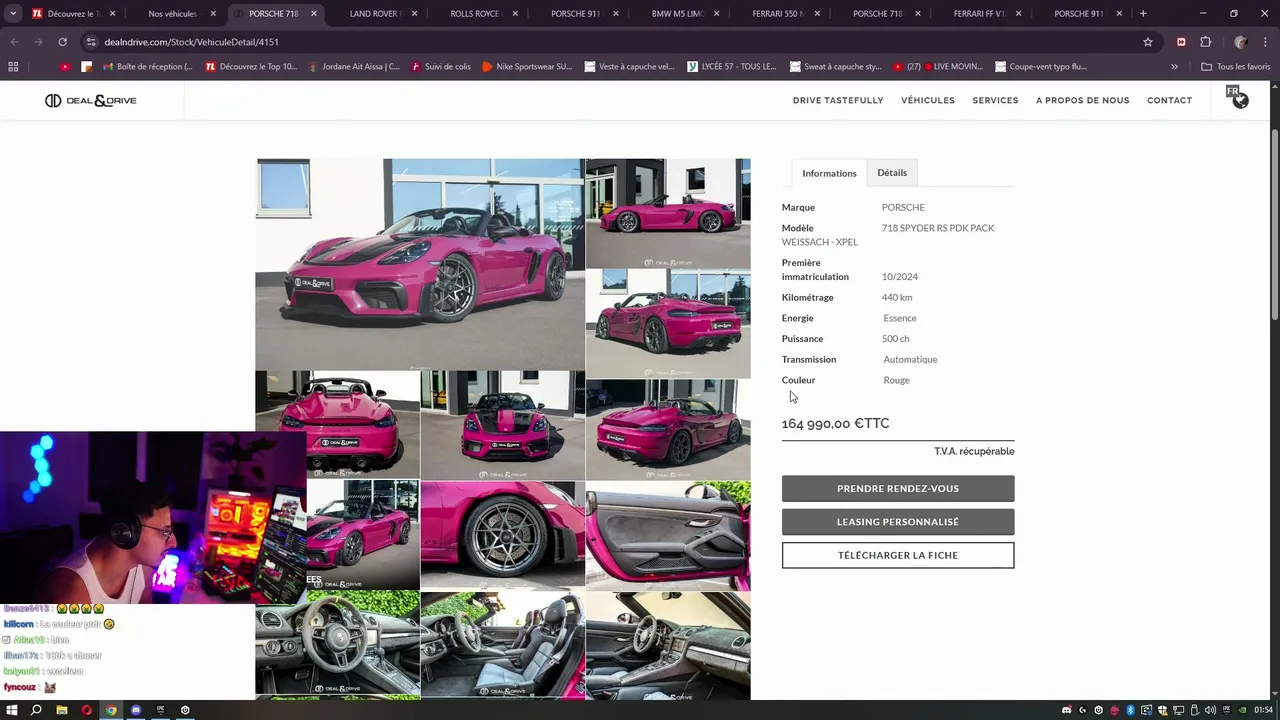This screenshot has width=1280, height=720.
Task: Open the Nike Sportswear bookmark
Action: coord(527,66)
